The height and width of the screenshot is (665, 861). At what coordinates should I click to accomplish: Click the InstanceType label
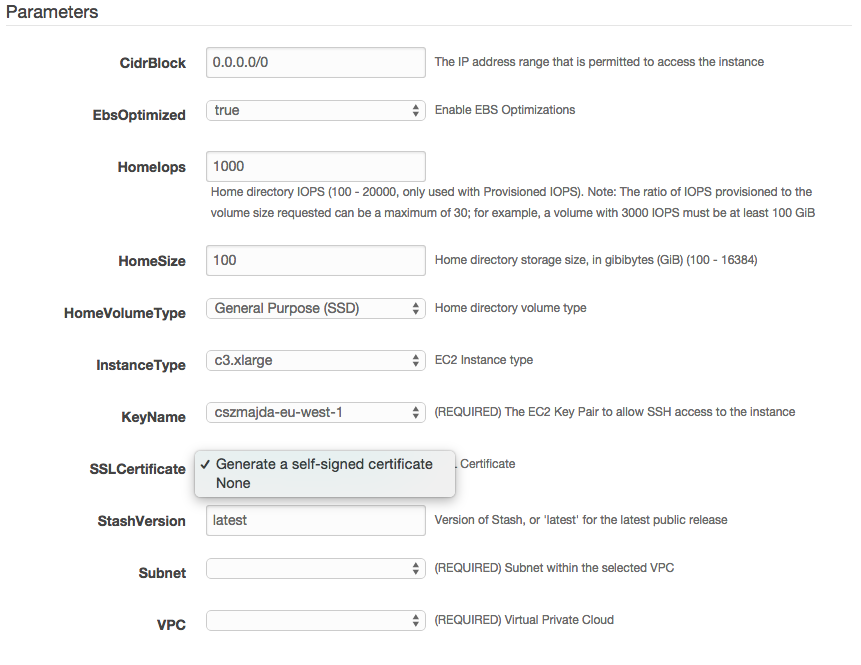[141, 365]
